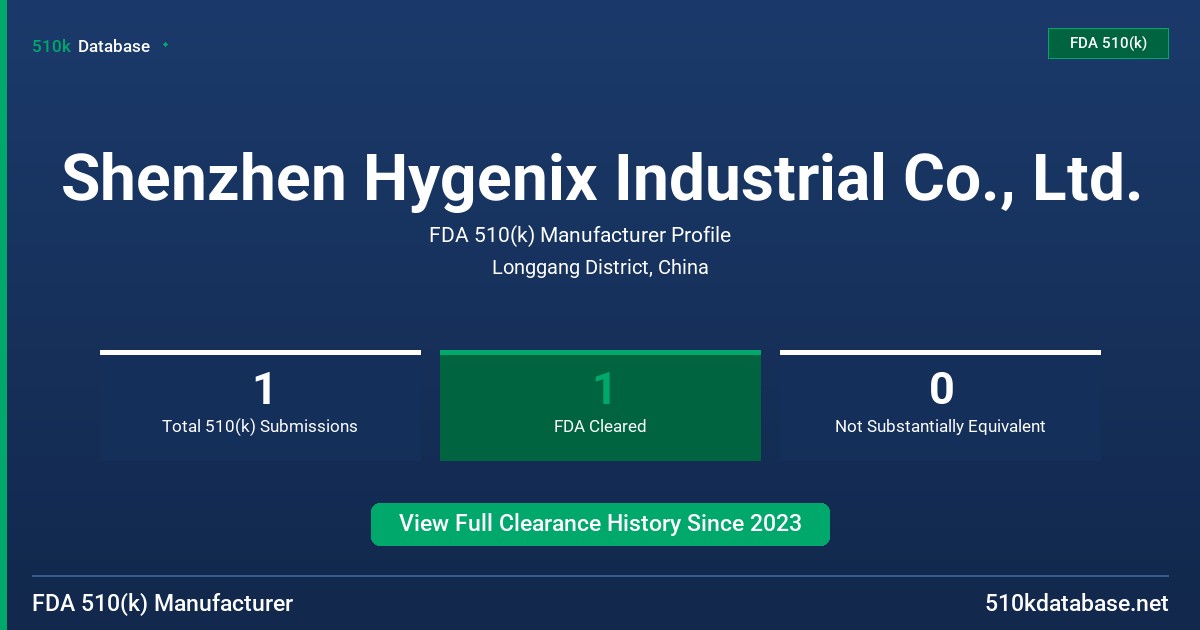The width and height of the screenshot is (1200, 630).
Task: Open the 510kdatabase.net link
Action: (1076, 603)
